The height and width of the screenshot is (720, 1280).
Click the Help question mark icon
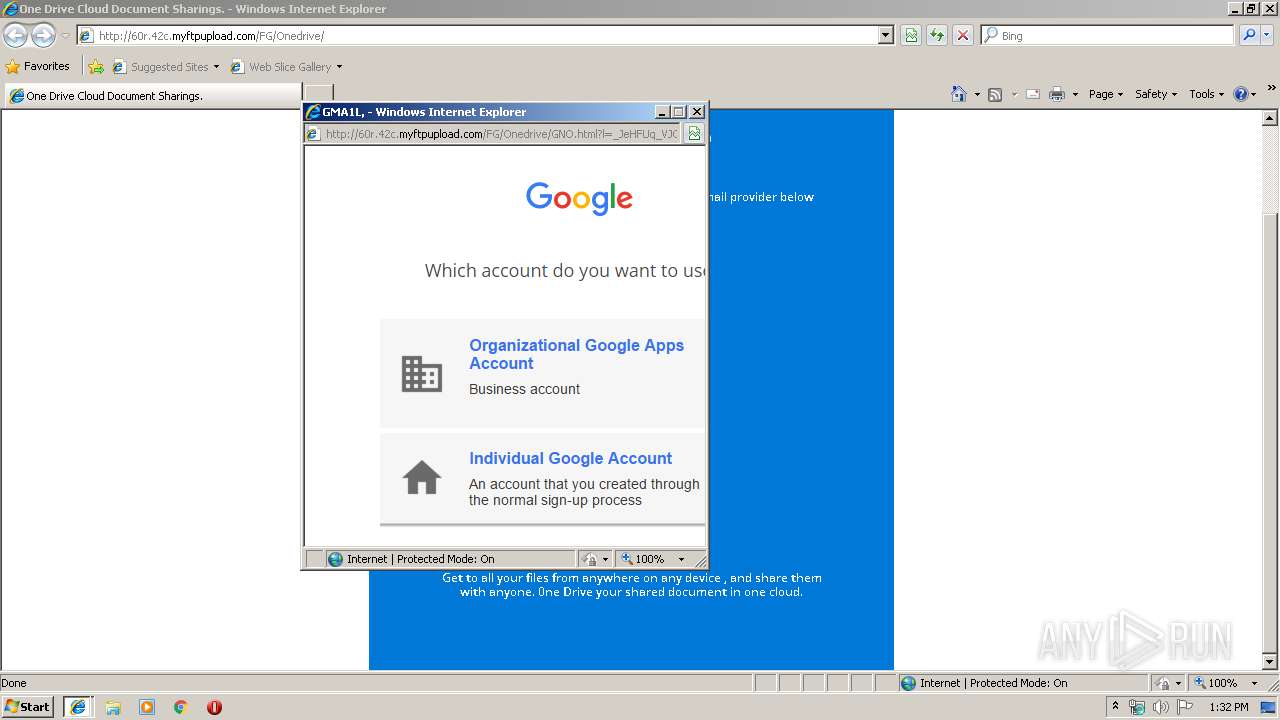coord(1240,94)
